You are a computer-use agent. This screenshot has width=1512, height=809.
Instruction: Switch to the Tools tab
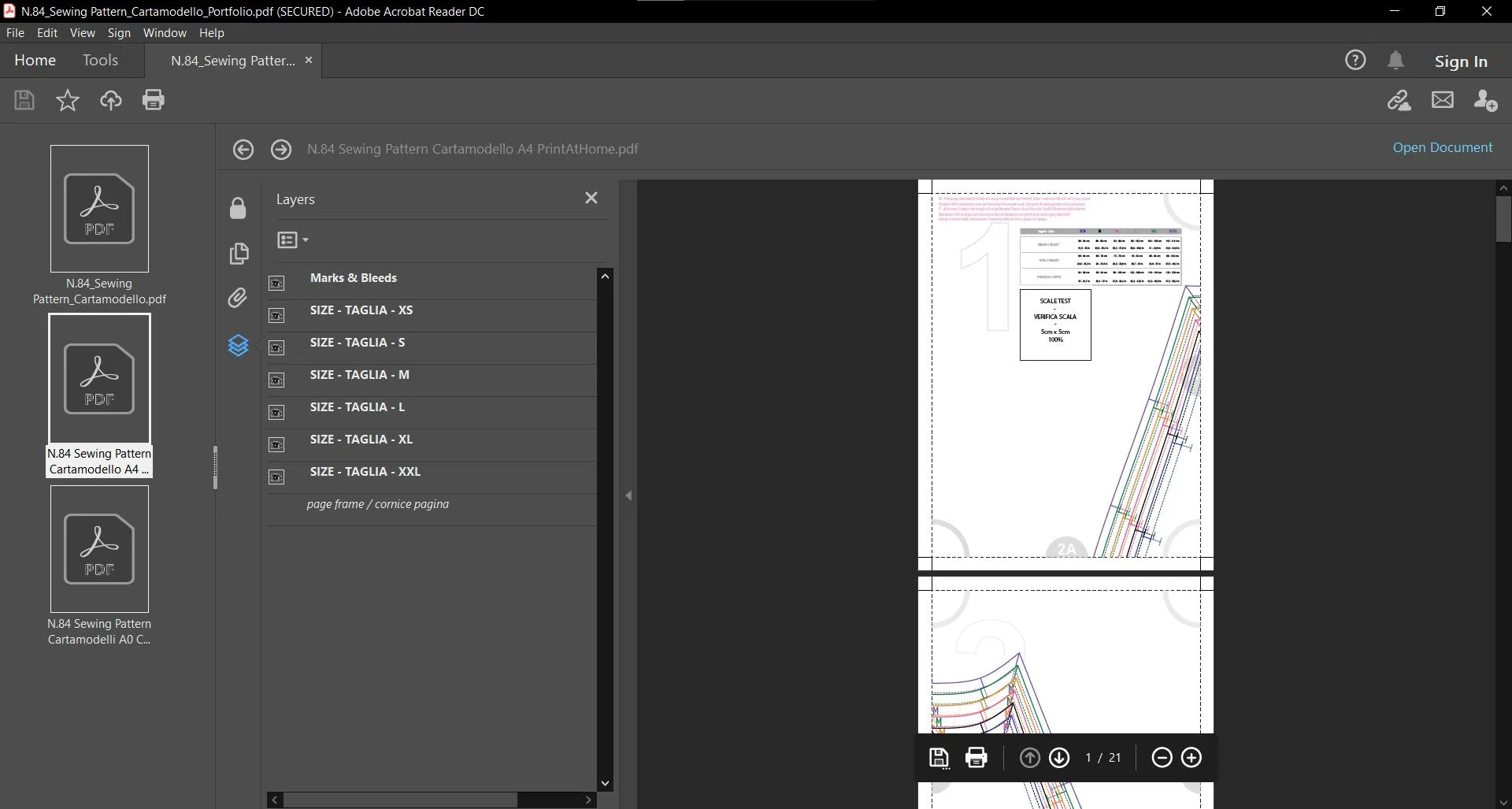click(100, 60)
